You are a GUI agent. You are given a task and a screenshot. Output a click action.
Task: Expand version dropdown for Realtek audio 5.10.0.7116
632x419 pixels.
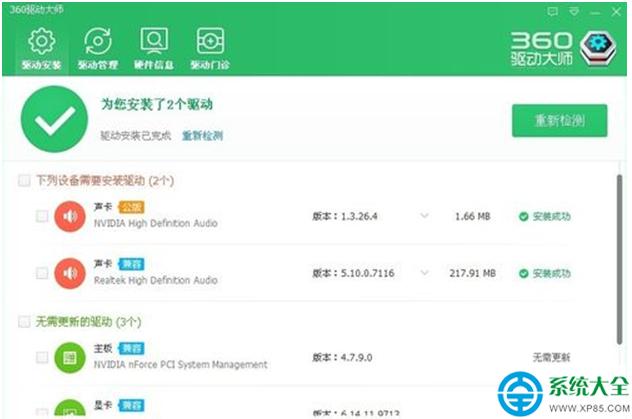click(424, 272)
